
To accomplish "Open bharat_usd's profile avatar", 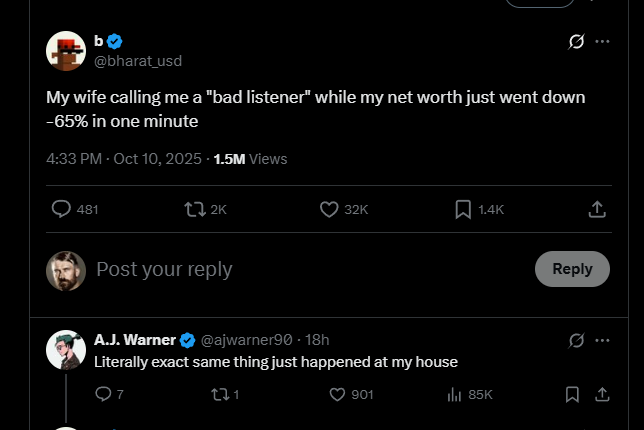I will [66, 51].
